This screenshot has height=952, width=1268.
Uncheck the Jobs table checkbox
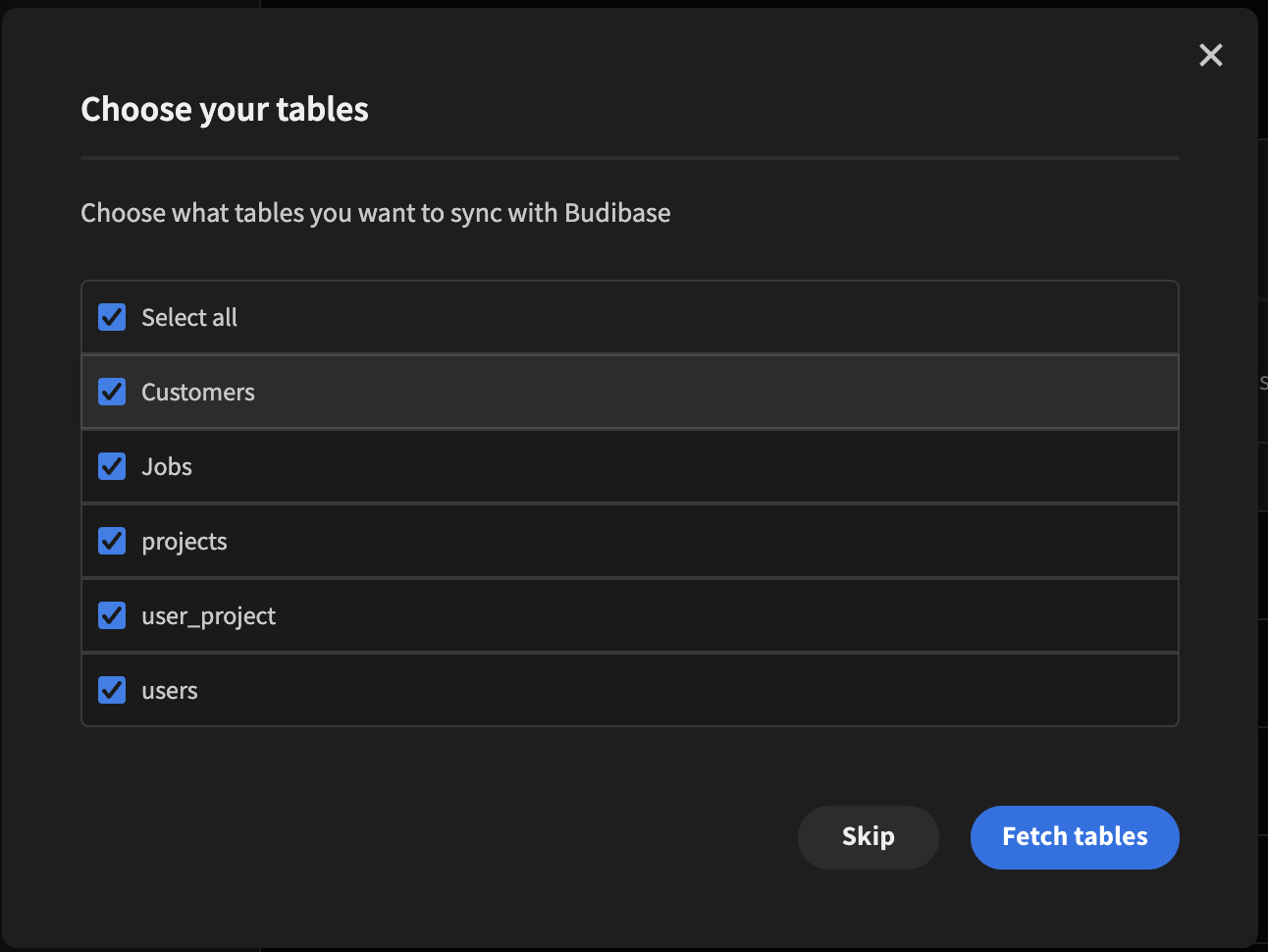pos(111,466)
